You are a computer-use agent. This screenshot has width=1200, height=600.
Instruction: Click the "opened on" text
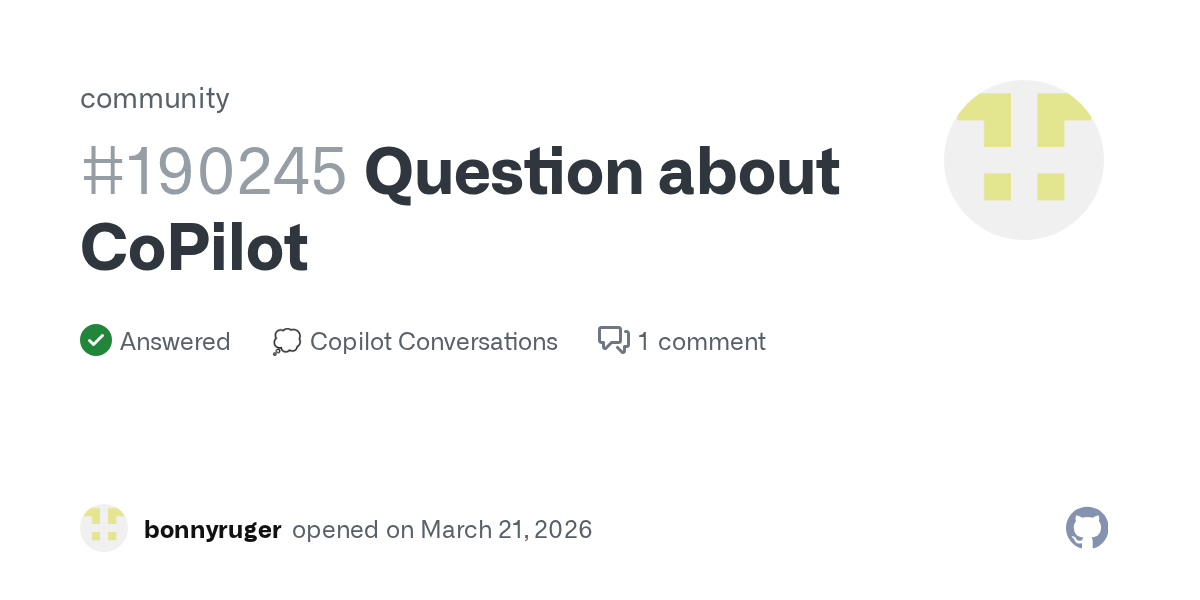point(353,529)
